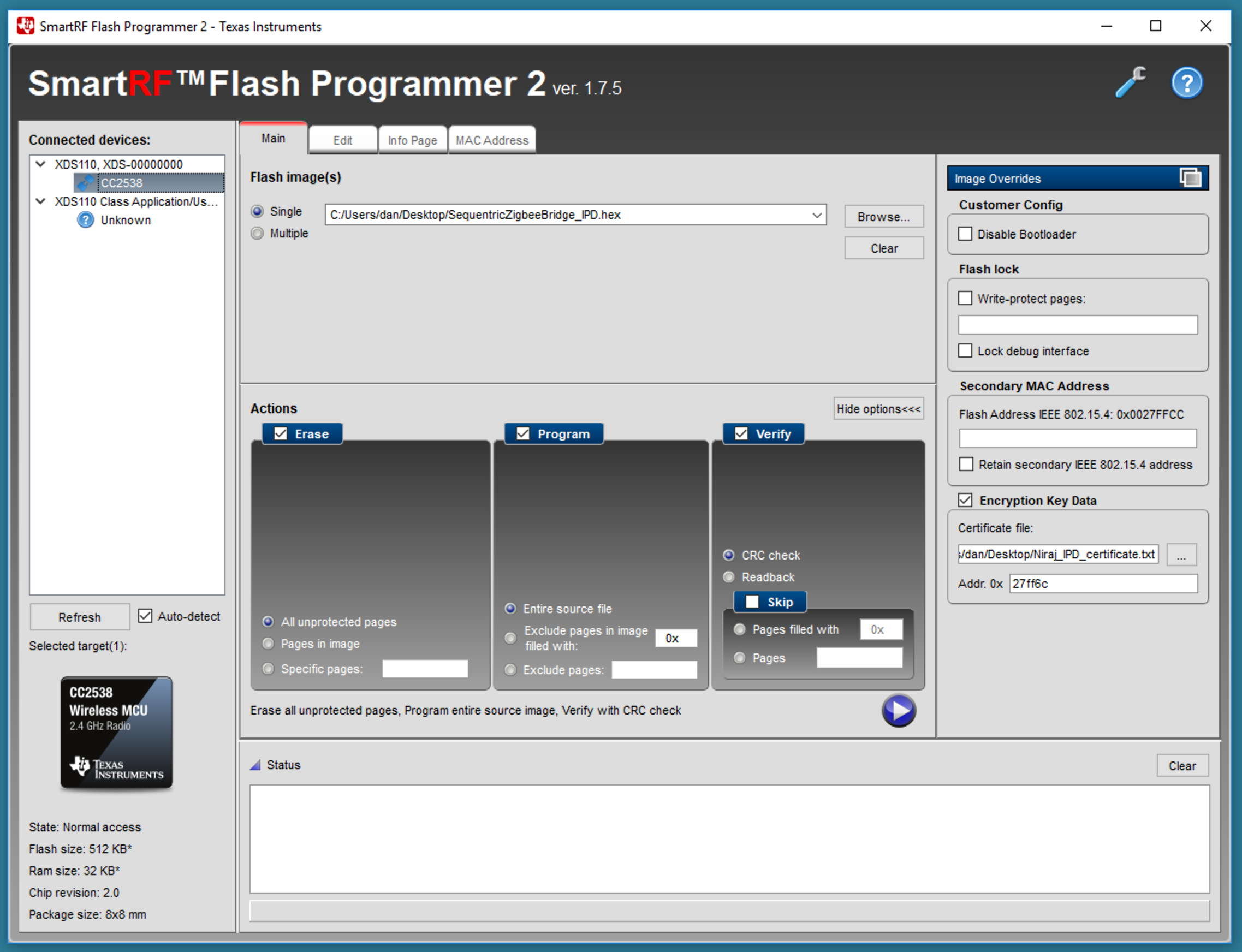Click the certificate file browse ellipsis button
This screenshot has width=1242, height=952.
pyautogui.click(x=1181, y=555)
